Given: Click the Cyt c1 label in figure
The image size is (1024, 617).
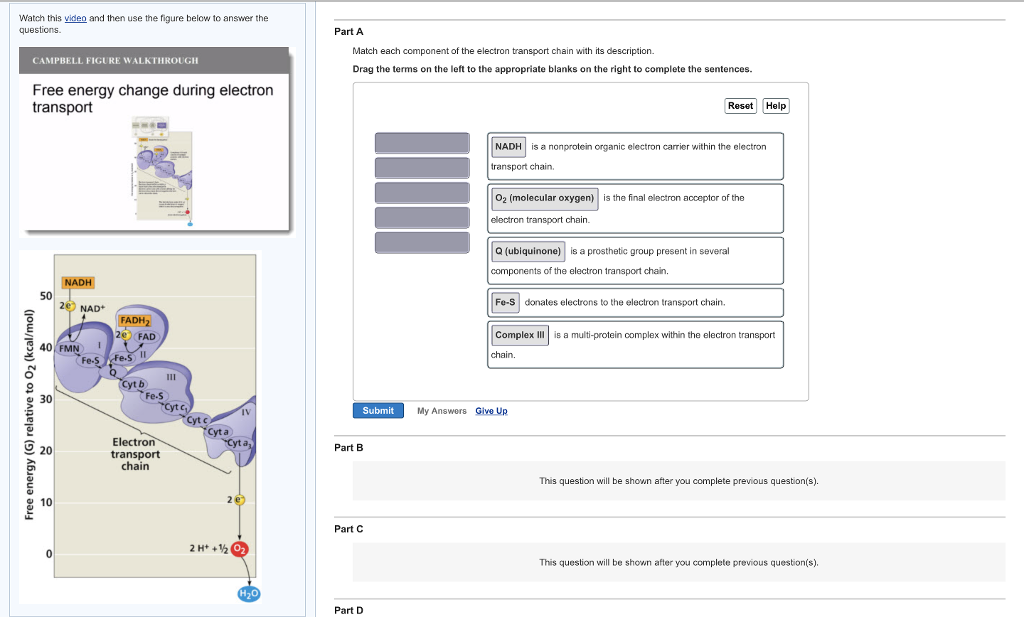Looking at the screenshot, I should click(174, 407).
